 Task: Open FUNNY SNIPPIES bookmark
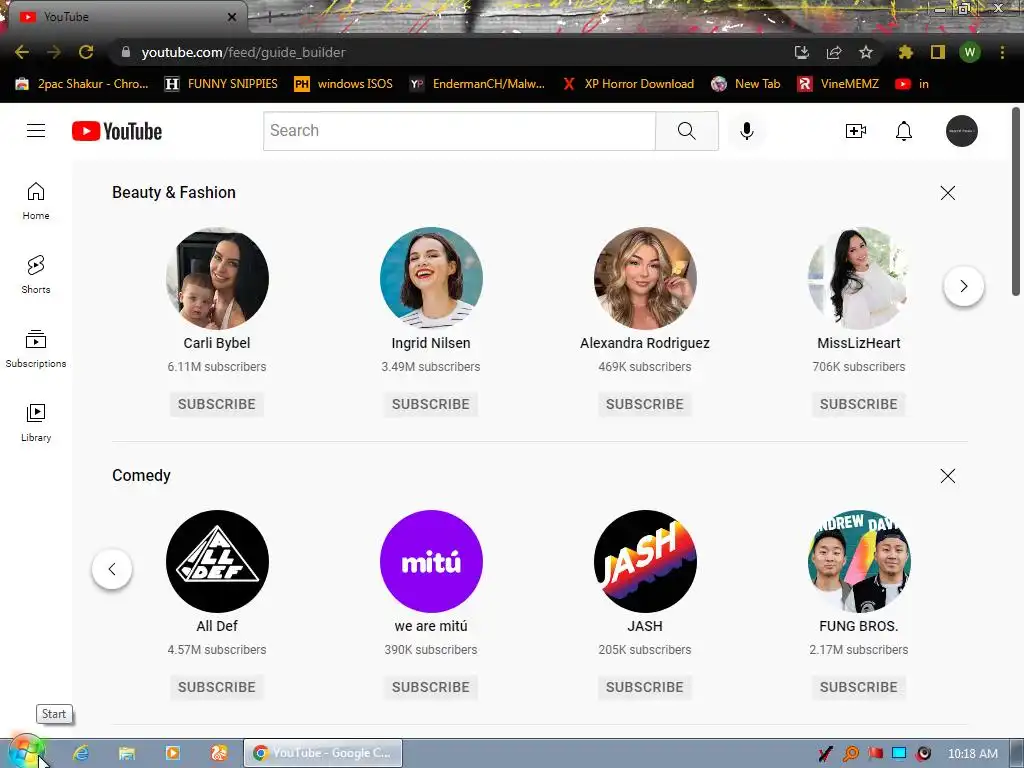coord(221,84)
